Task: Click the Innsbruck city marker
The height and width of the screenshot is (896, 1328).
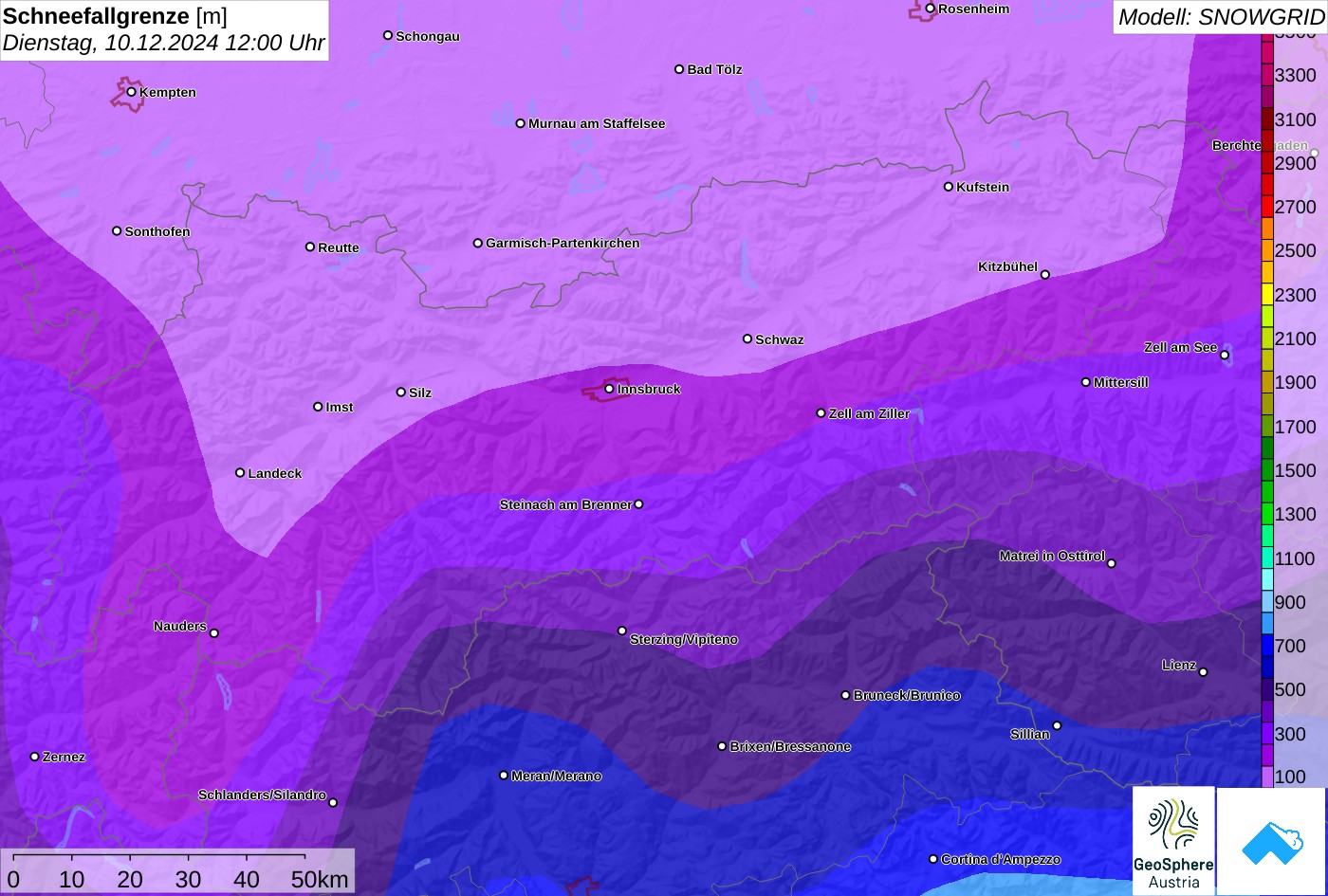Action: click(x=609, y=389)
